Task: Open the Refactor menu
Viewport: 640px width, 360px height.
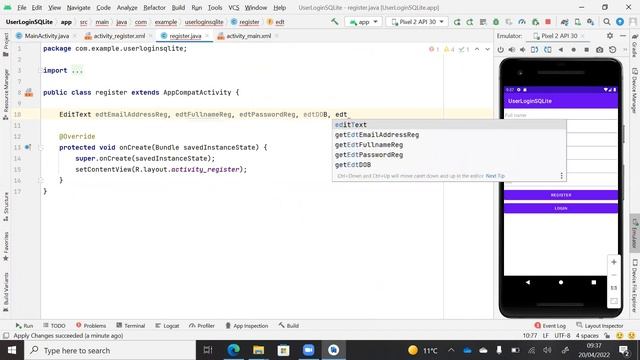Action: 154,8
